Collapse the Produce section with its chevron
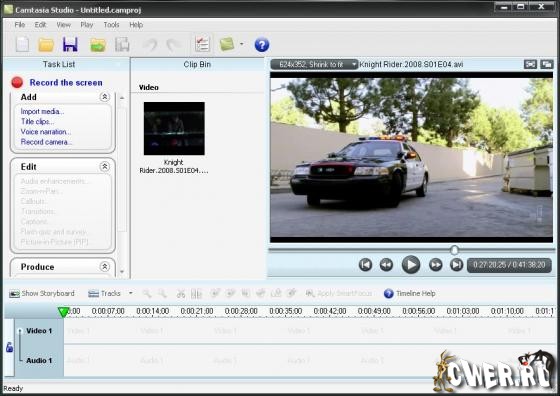This screenshot has width=560, height=396. click(x=105, y=266)
